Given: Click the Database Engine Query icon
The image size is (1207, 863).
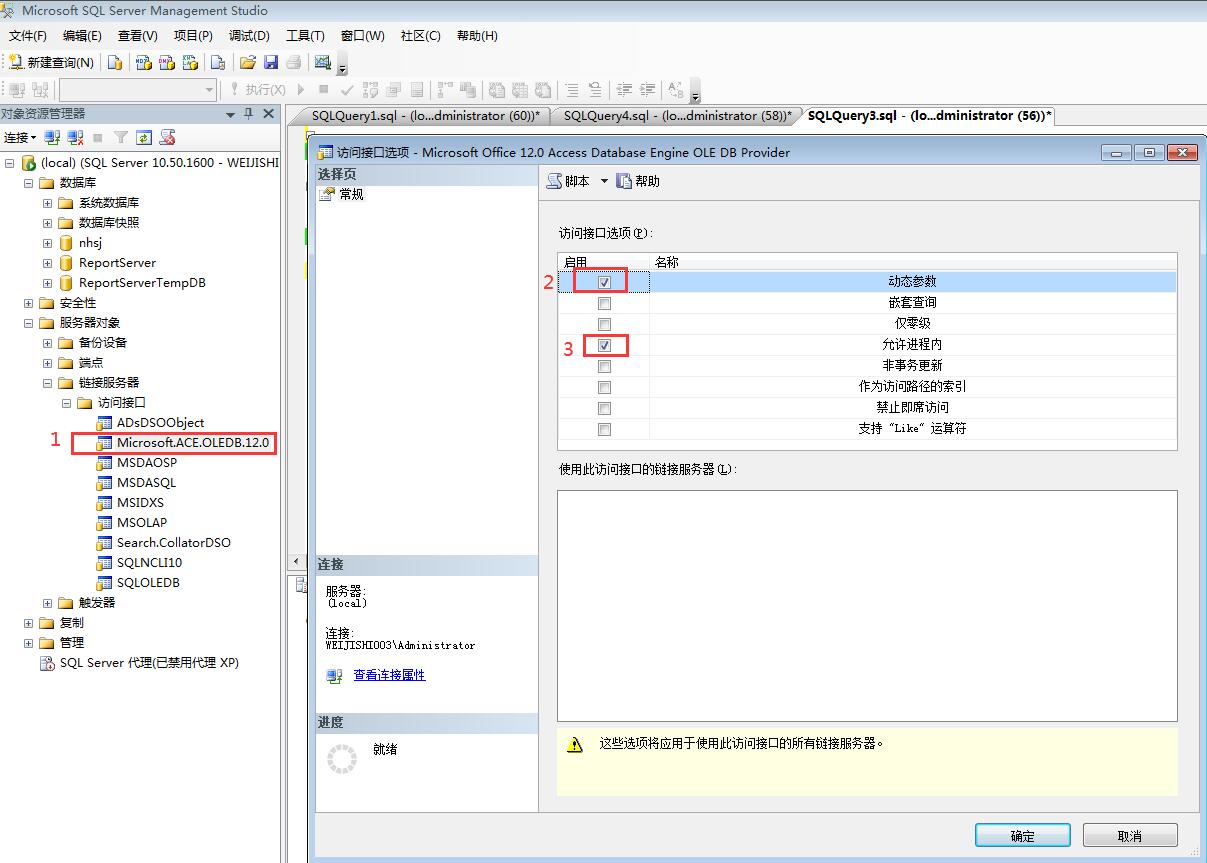Looking at the screenshot, I should tap(115, 62).
